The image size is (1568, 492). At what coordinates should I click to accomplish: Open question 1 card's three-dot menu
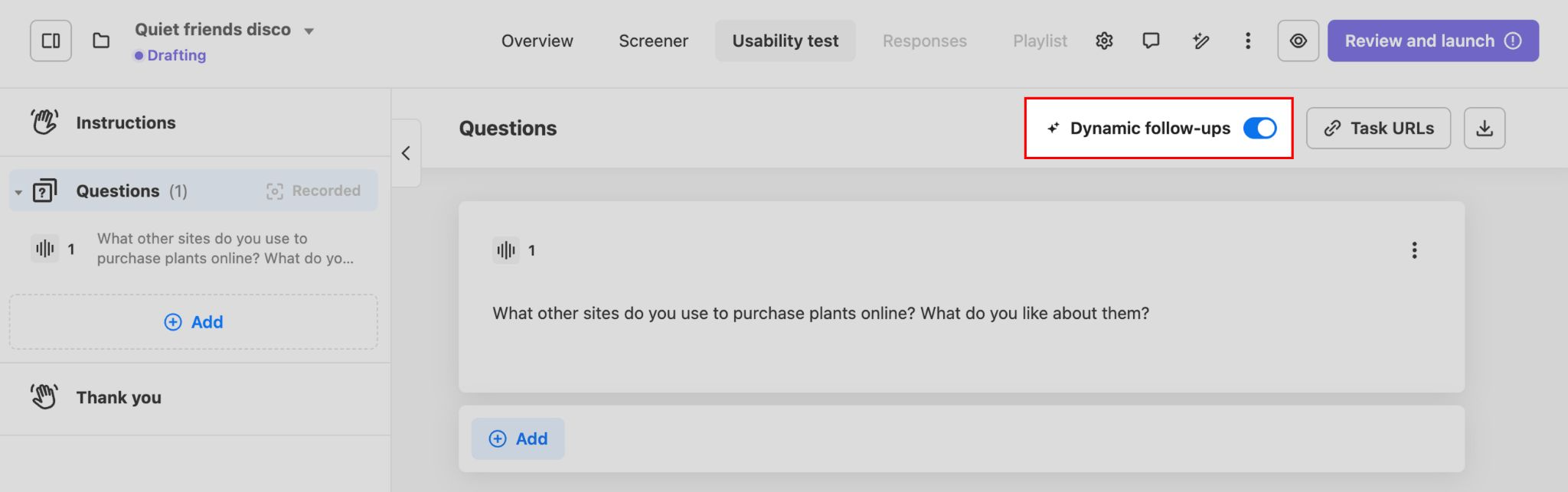1413,250
